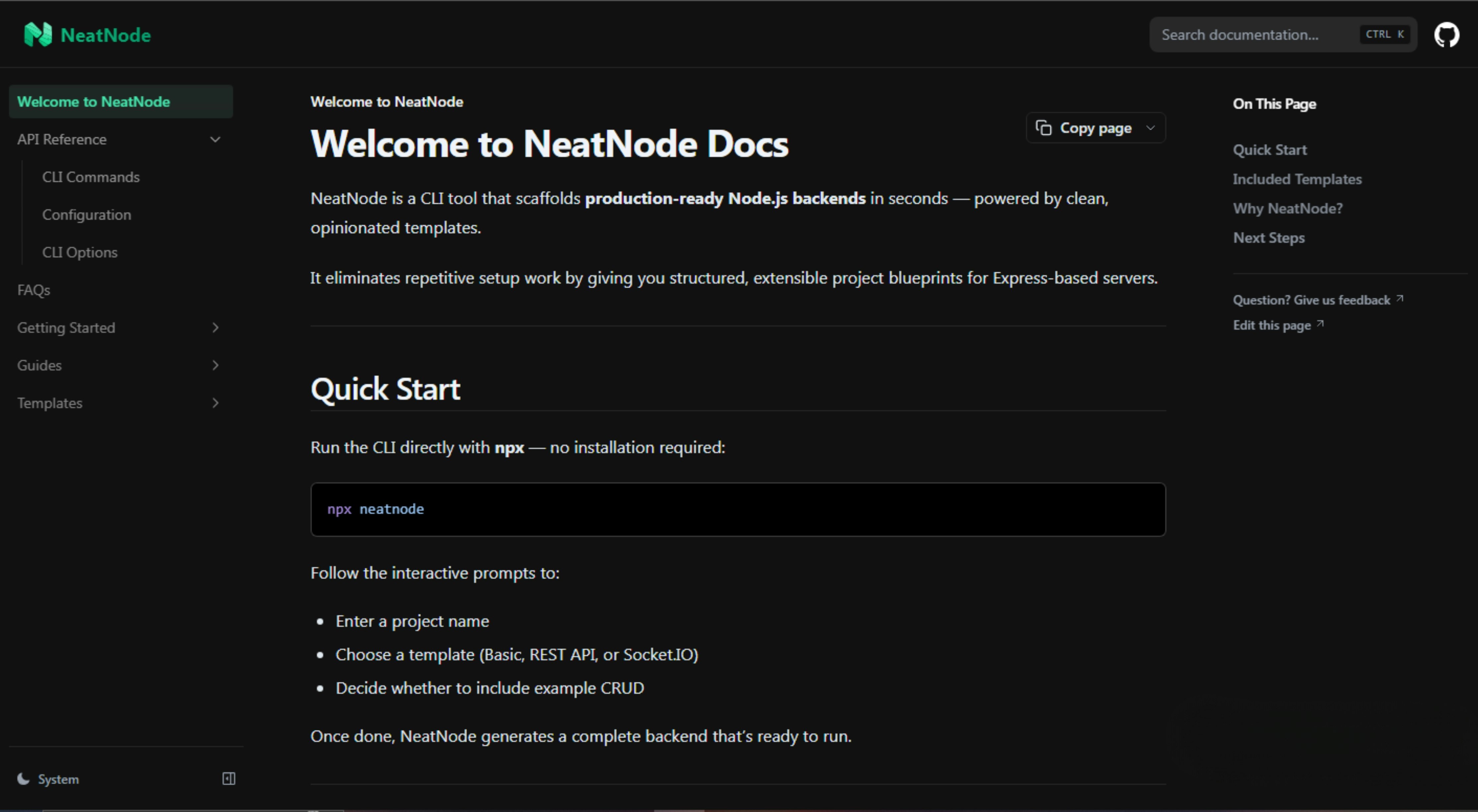Viewport: 1478px width, 812px height.
Task: Click the external-link arrow beside Give us feedback
Action: click(1400, 298)
